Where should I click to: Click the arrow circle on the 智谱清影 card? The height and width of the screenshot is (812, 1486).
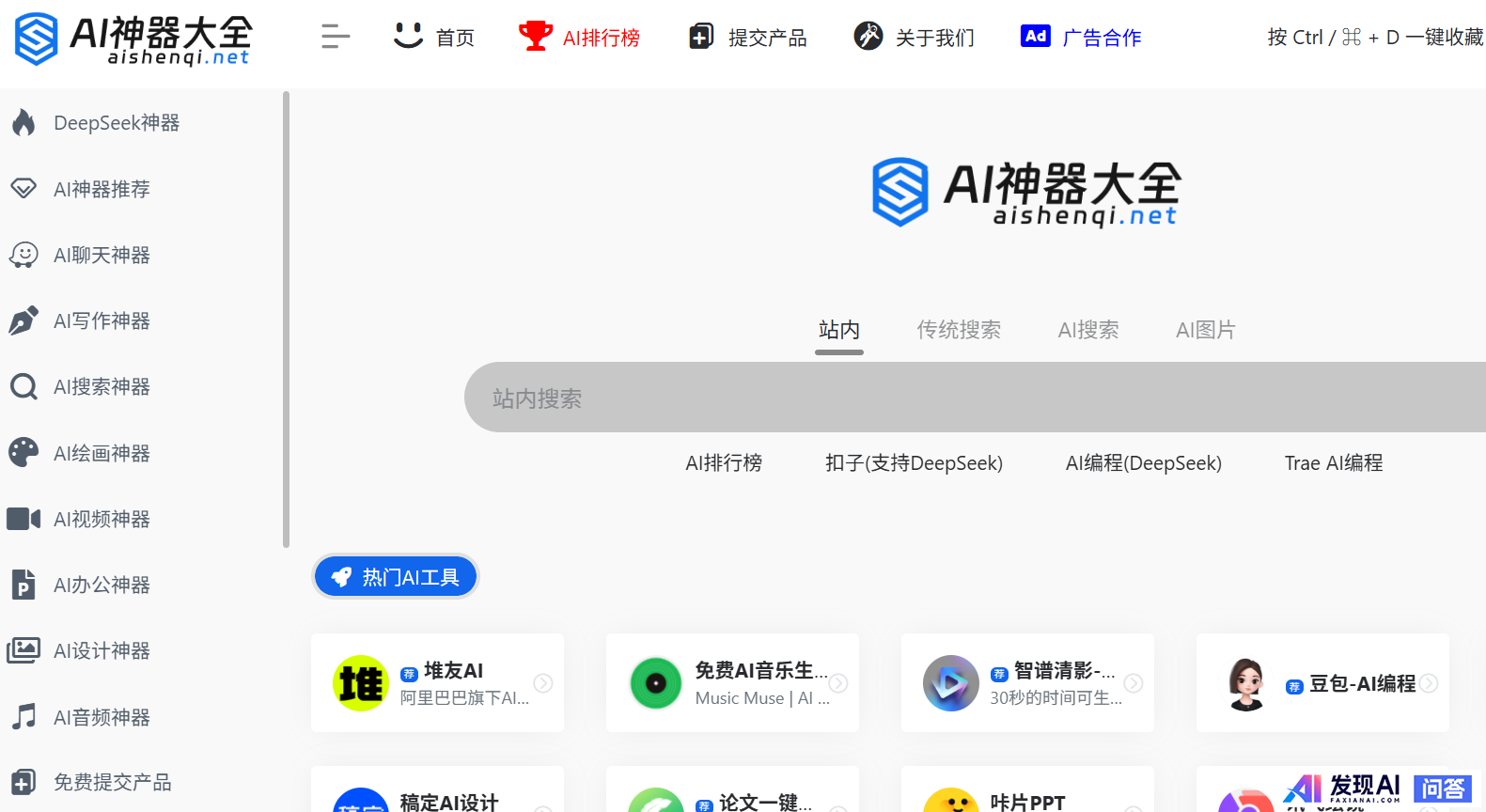[x=1134, y=683]
